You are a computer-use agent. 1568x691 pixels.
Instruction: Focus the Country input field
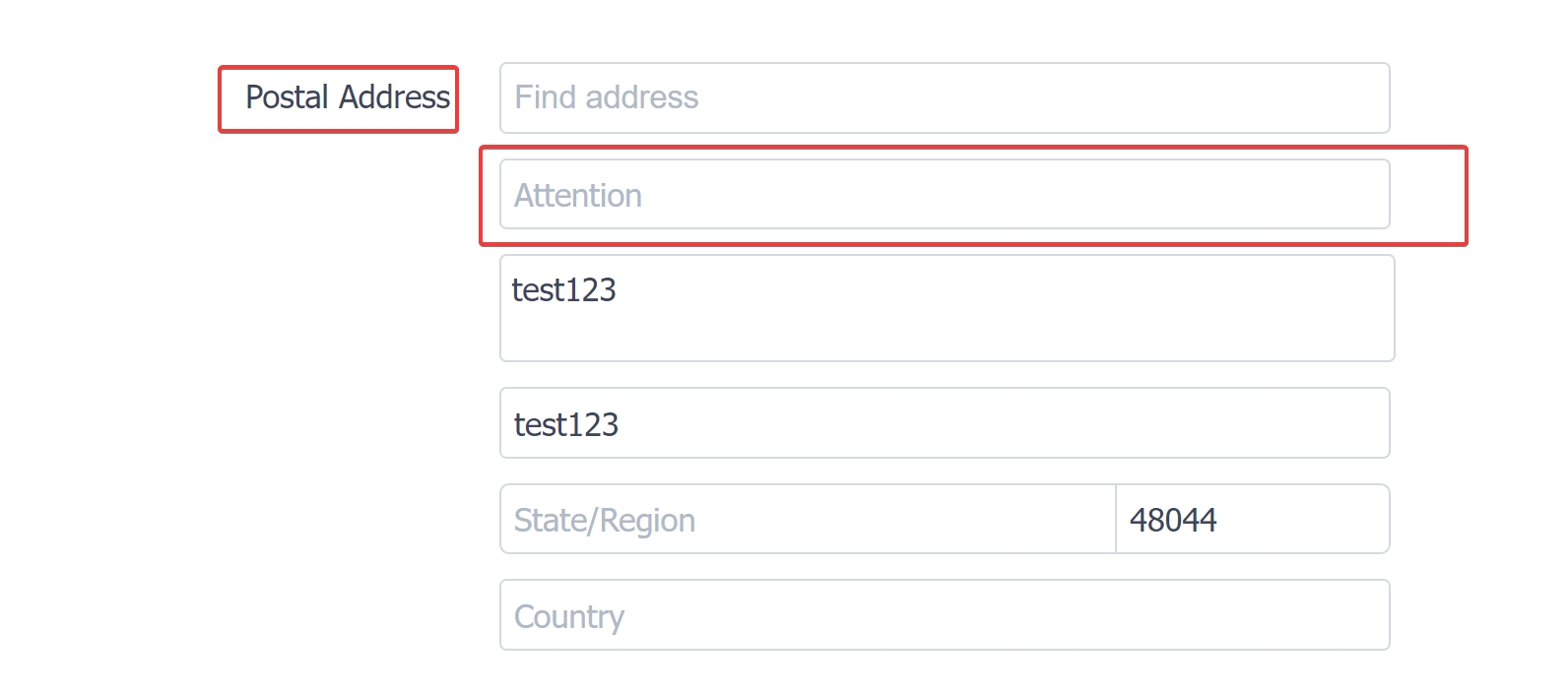[x=945, y=615]
